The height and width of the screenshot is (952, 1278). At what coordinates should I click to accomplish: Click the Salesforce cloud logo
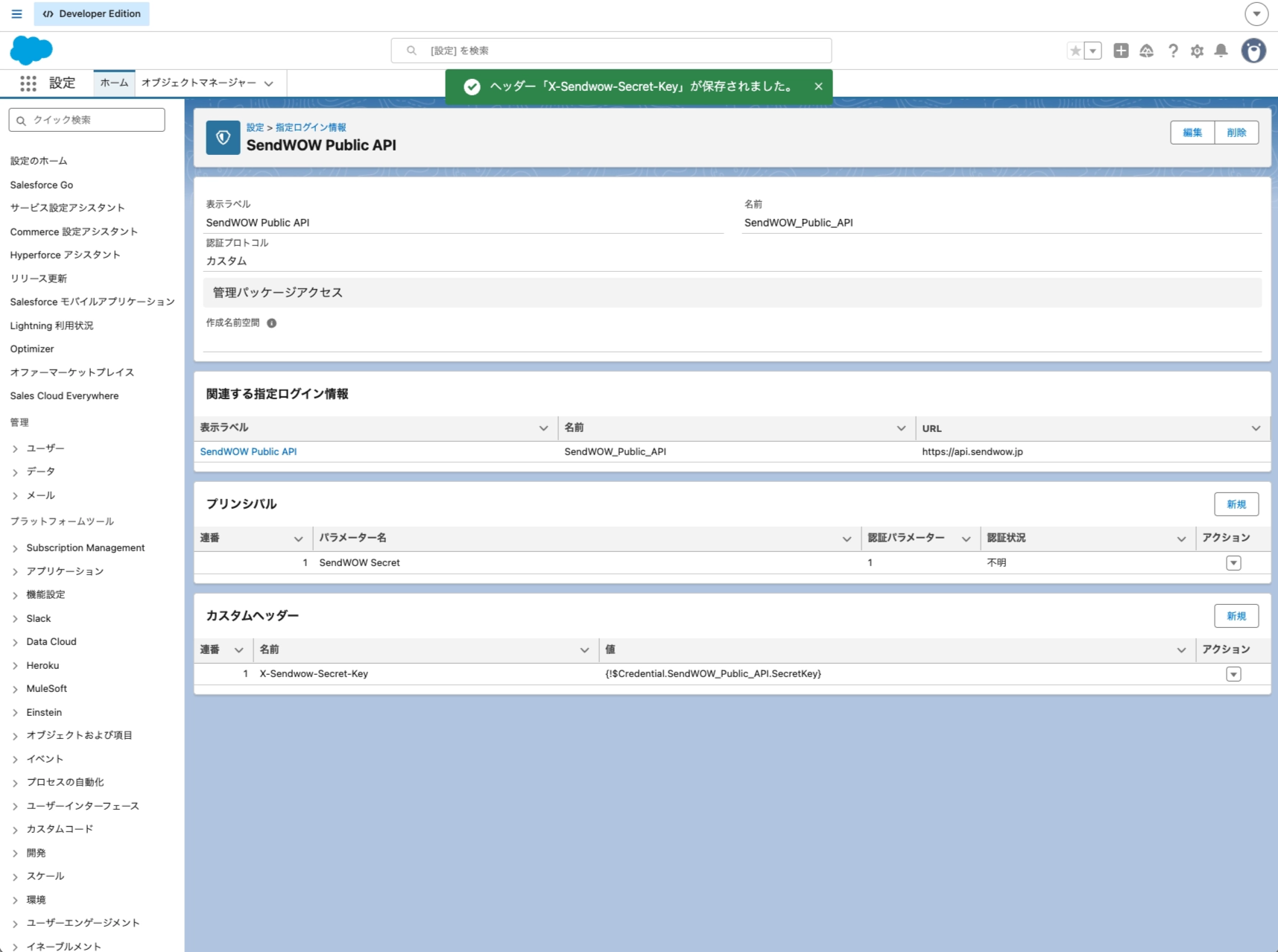pos(31,51)
